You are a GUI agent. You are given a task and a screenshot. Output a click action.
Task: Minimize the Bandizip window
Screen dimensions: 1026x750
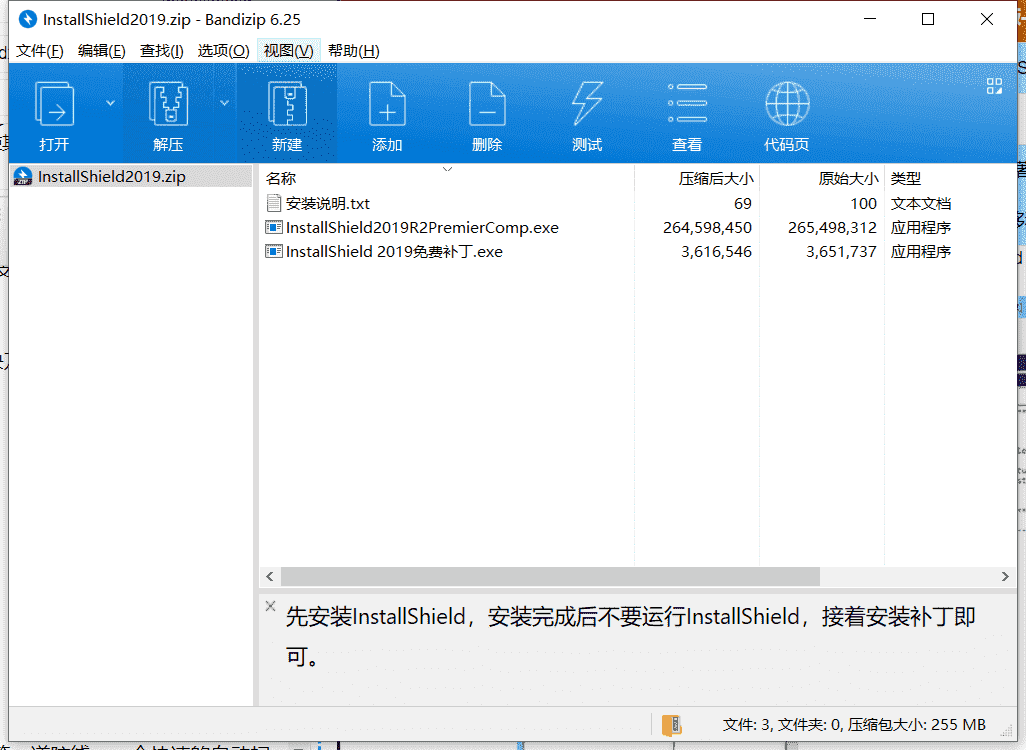pyautogui.click(x=870, y=20)
